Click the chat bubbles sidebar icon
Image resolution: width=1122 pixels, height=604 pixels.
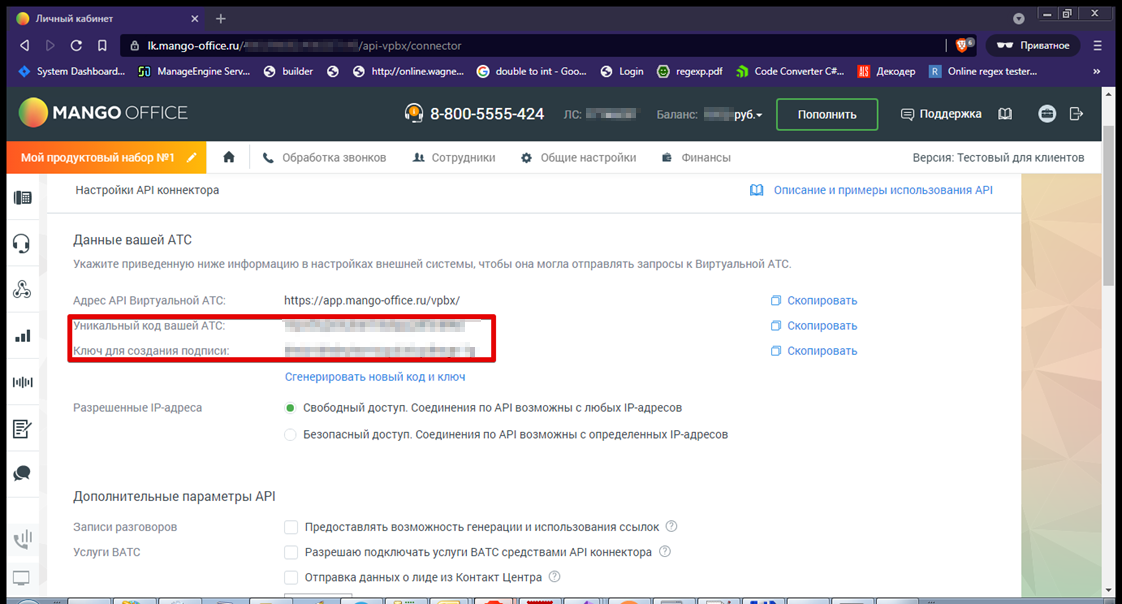[x=21, y=474]
